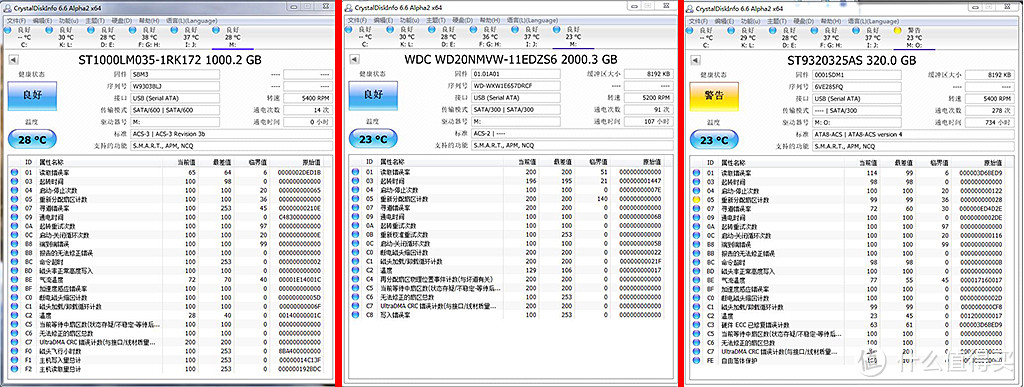
Task: Click the 14 次 power-on count field
Action: pyautogui.click(x=307, y=111)
